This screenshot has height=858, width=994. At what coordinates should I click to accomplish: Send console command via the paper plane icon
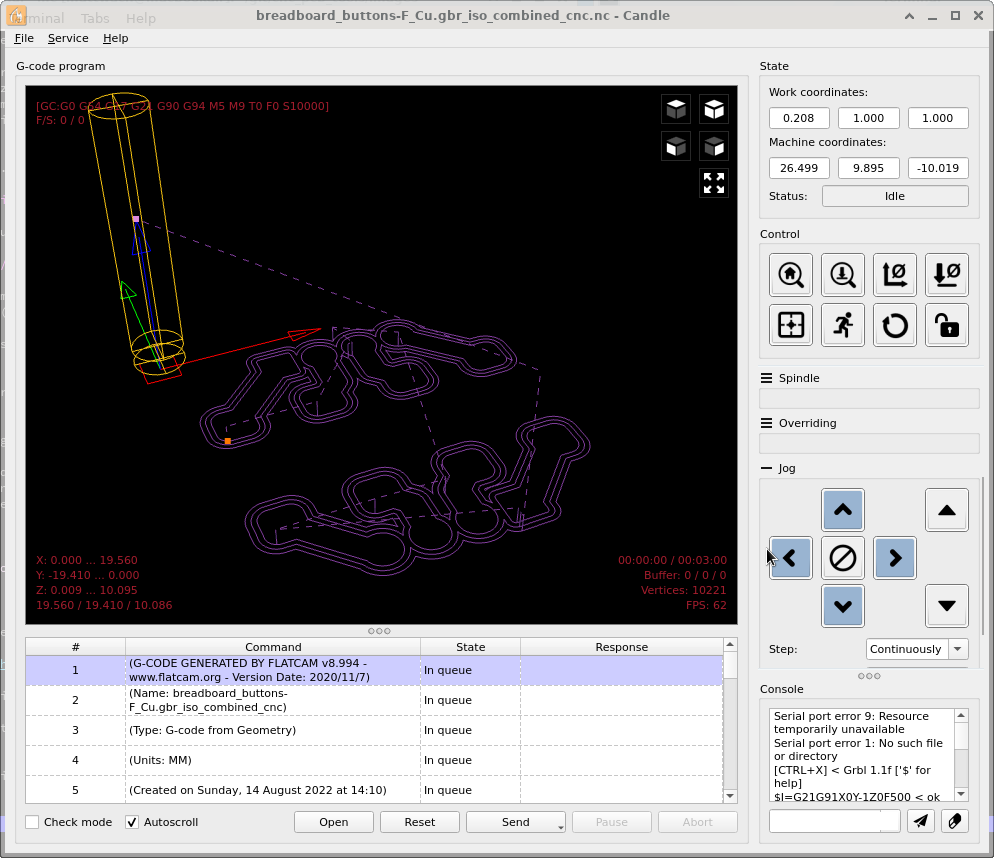[921, 820]
